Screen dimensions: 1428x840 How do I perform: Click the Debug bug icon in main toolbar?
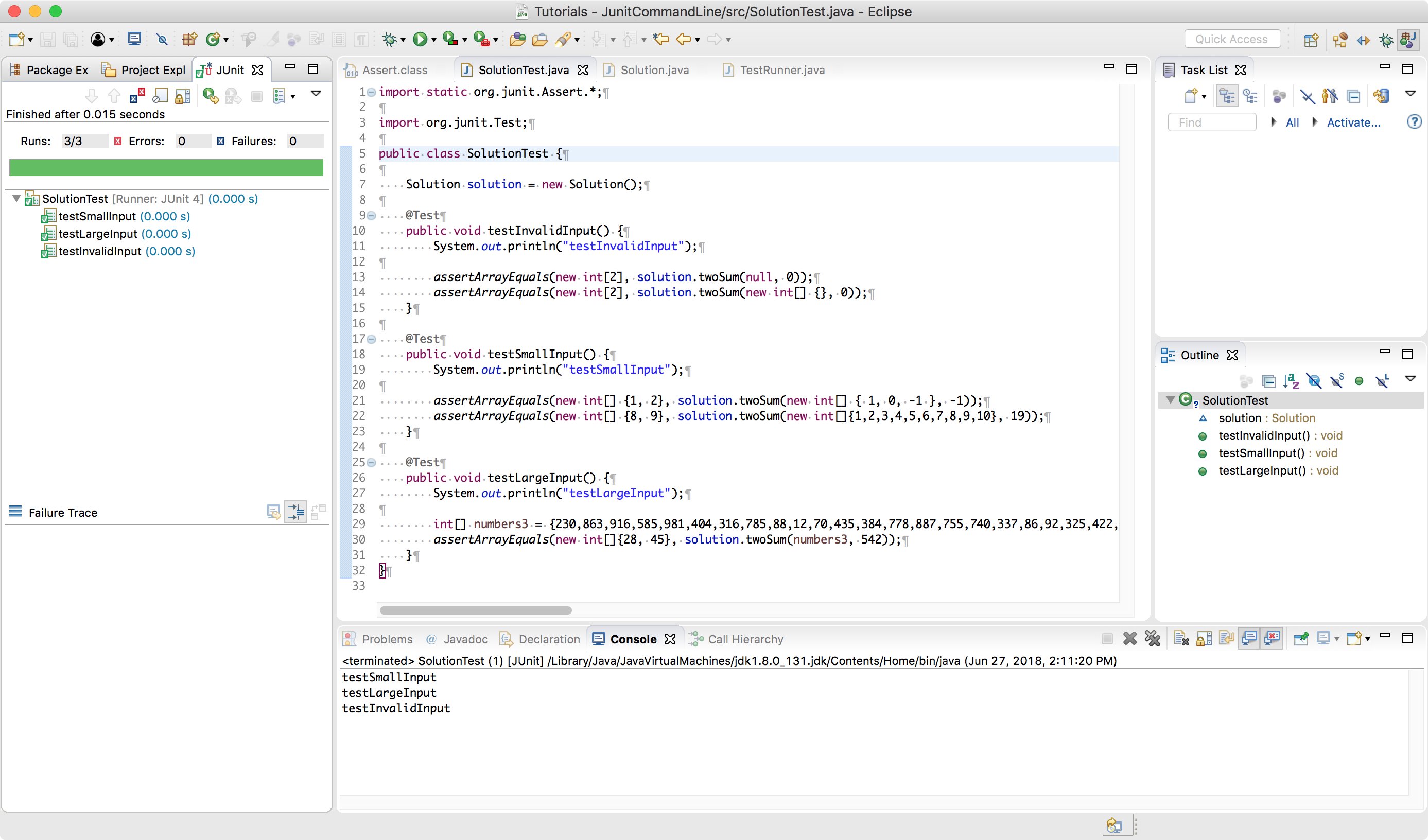(389, 39)
